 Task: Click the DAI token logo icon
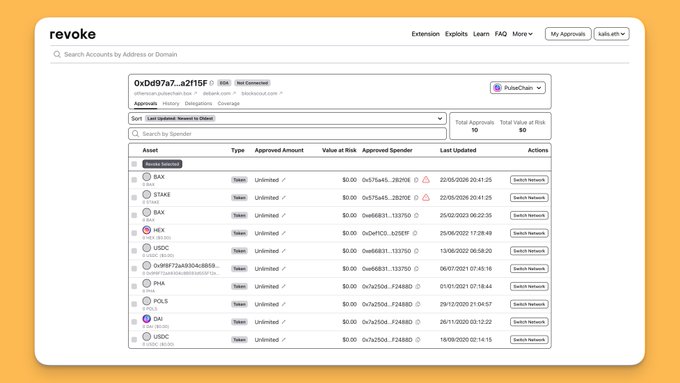[147, 319]
